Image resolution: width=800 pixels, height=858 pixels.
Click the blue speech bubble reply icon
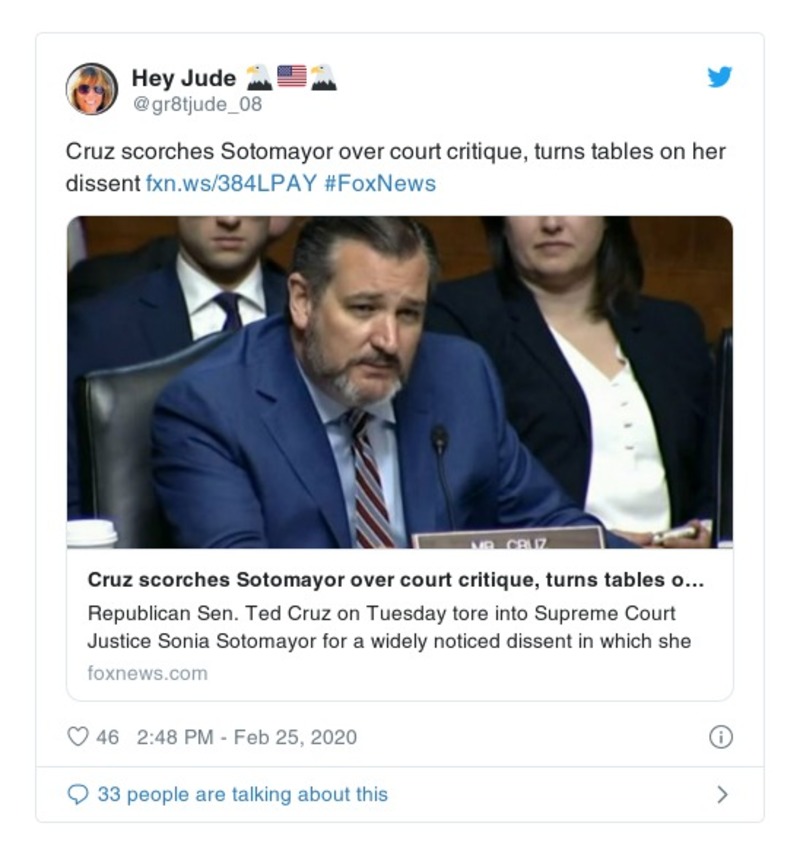[x=77, y=795]
